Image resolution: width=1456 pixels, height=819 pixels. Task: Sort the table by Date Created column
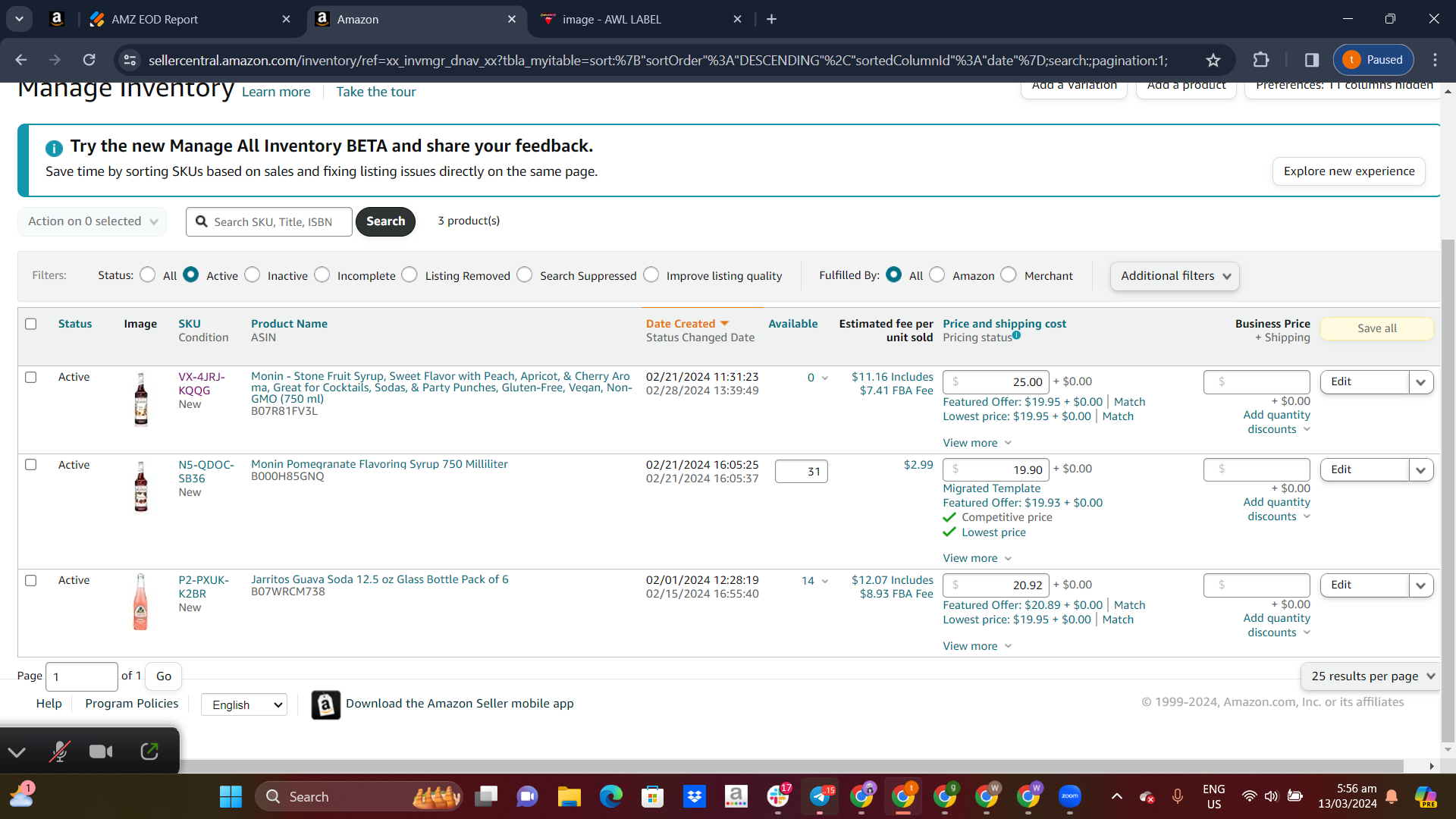[x=687, y=324]
